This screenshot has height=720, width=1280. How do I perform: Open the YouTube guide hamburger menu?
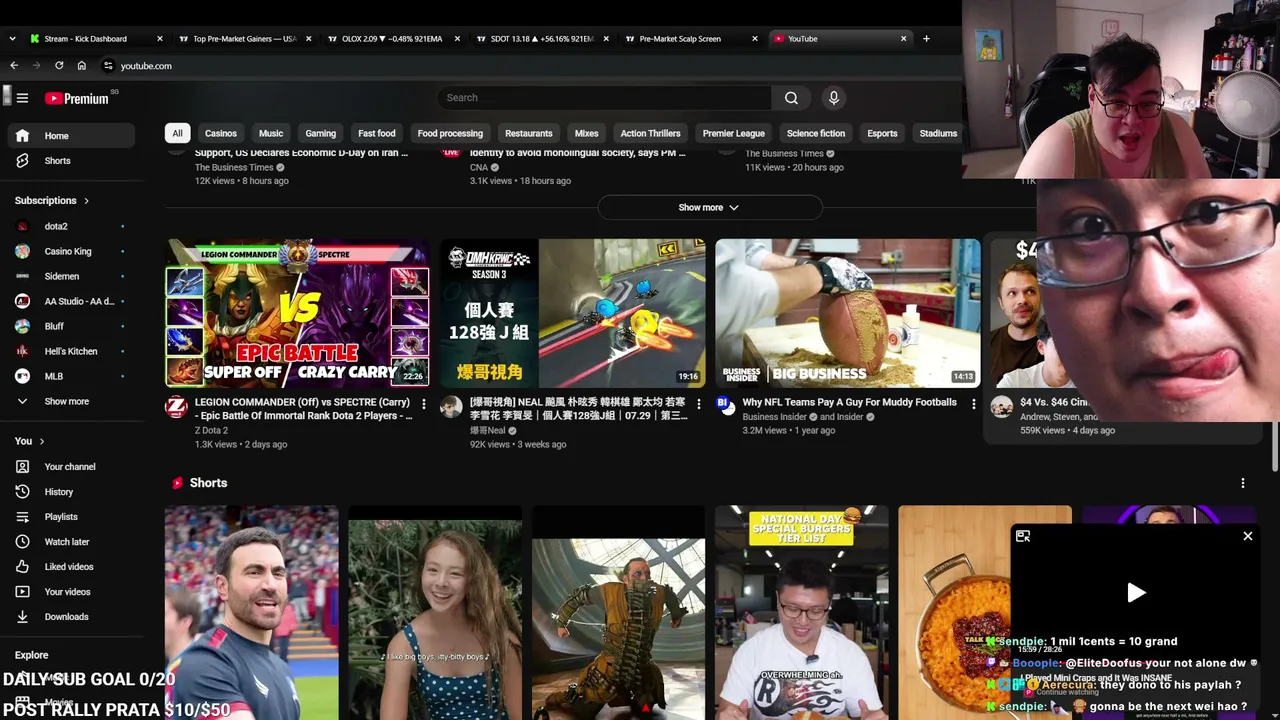click(22, 98)
